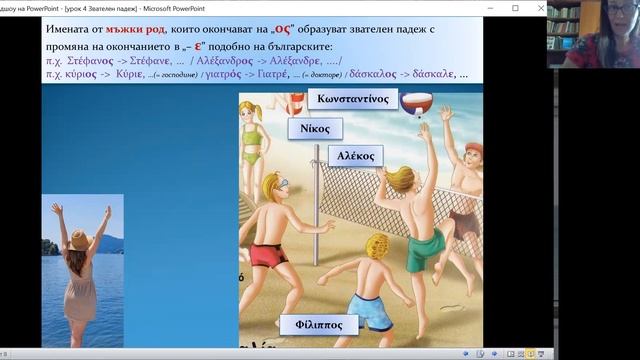Click the example Στέφανος -> Στέφανε
Screen dimensions: 640x360
click(x=118, y=61)
